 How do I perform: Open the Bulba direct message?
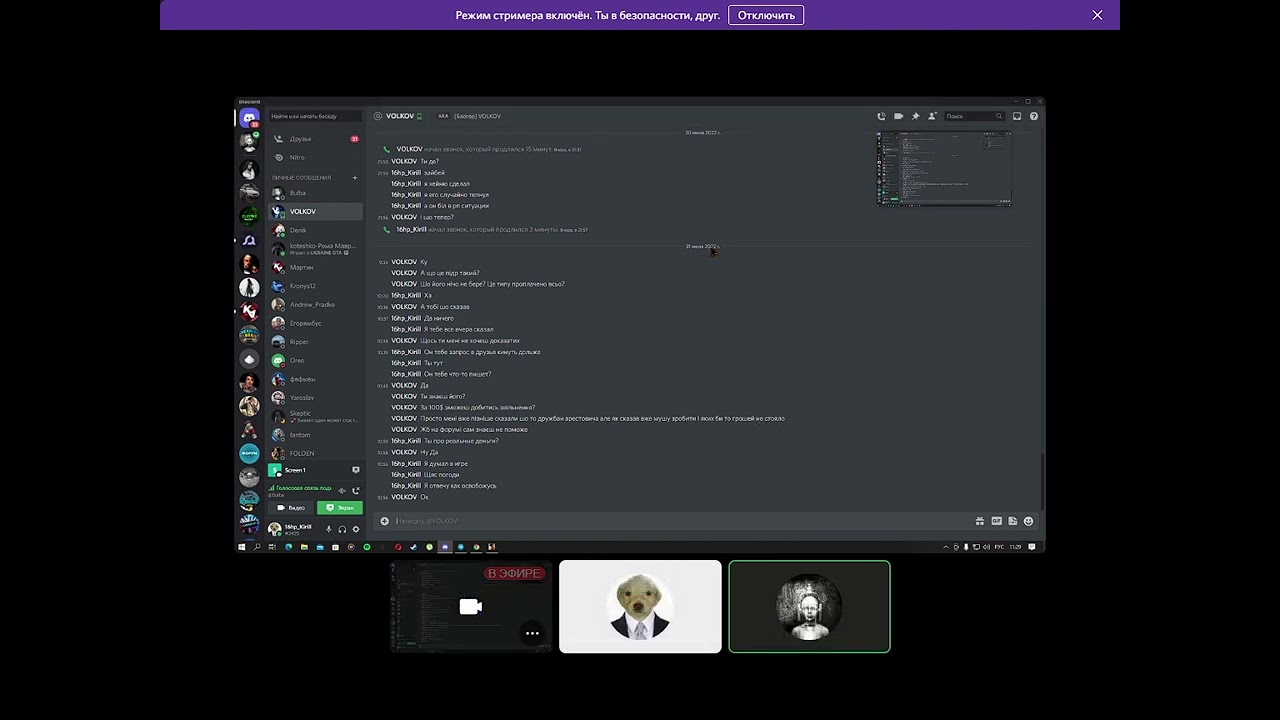pyautogui.click(x=315, y=193)
